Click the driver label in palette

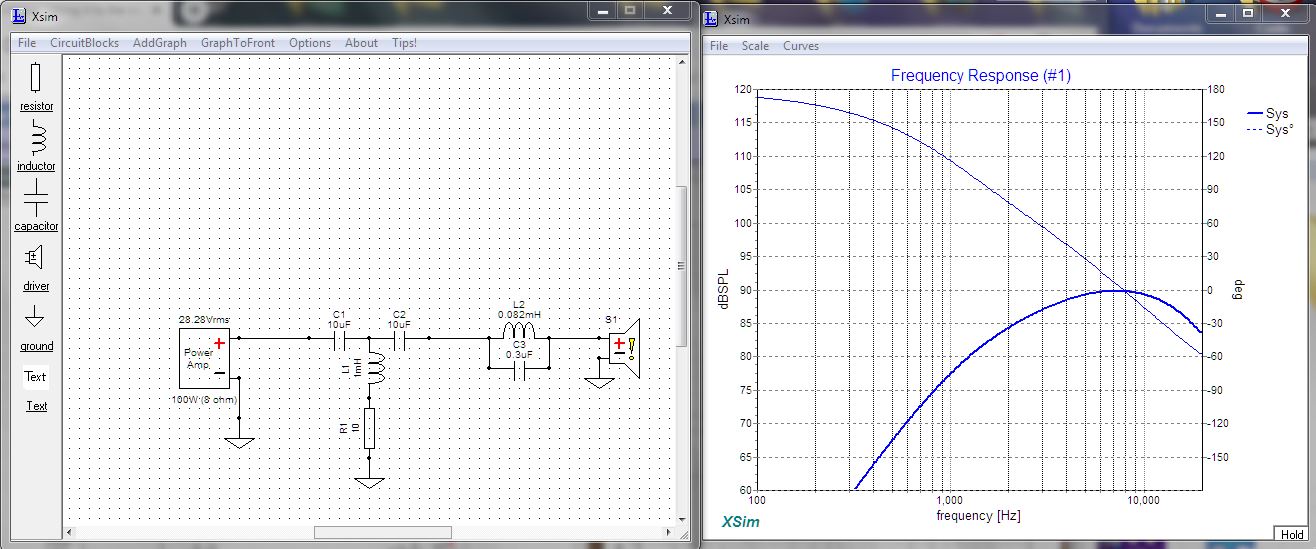[36, 286]
